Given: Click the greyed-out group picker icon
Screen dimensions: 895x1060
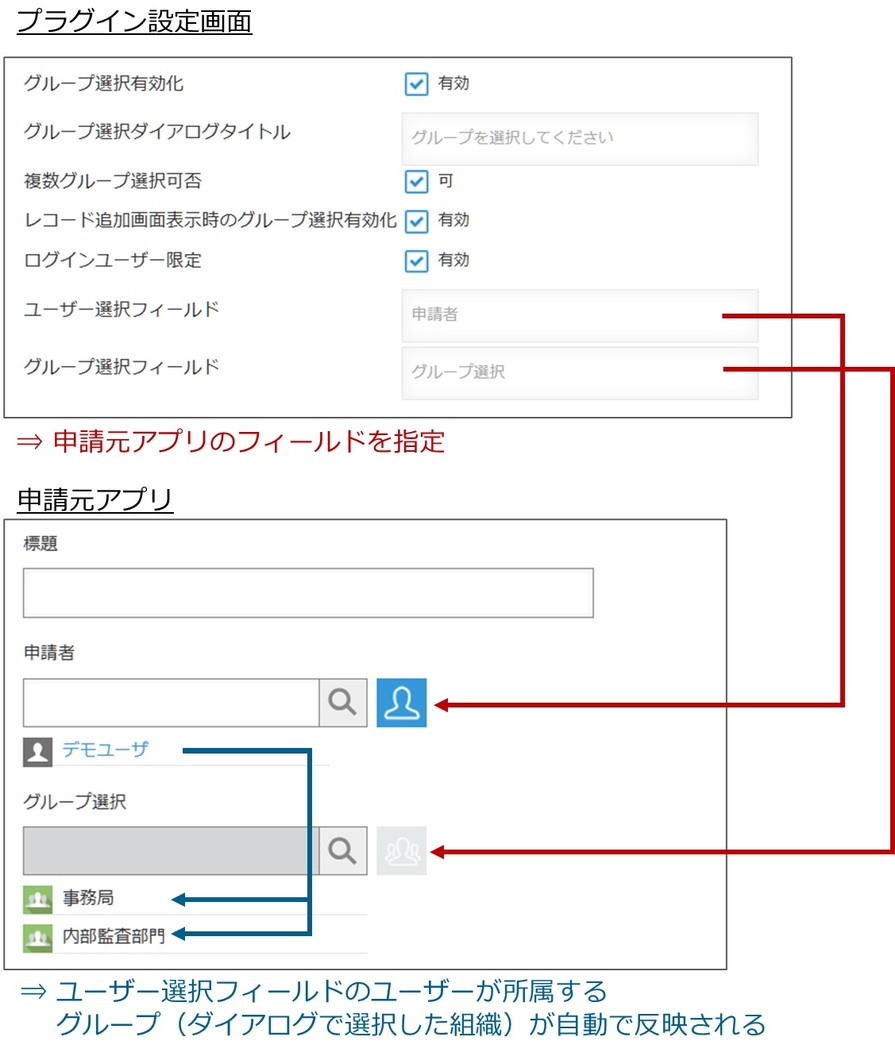Looking at the screenshot, I should point(401,851).
